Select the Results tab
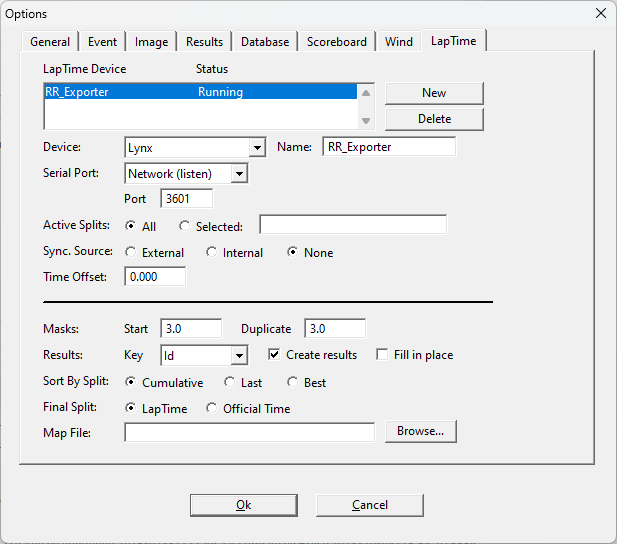Screen dimensions: 617x544 [x=204, y=42]
